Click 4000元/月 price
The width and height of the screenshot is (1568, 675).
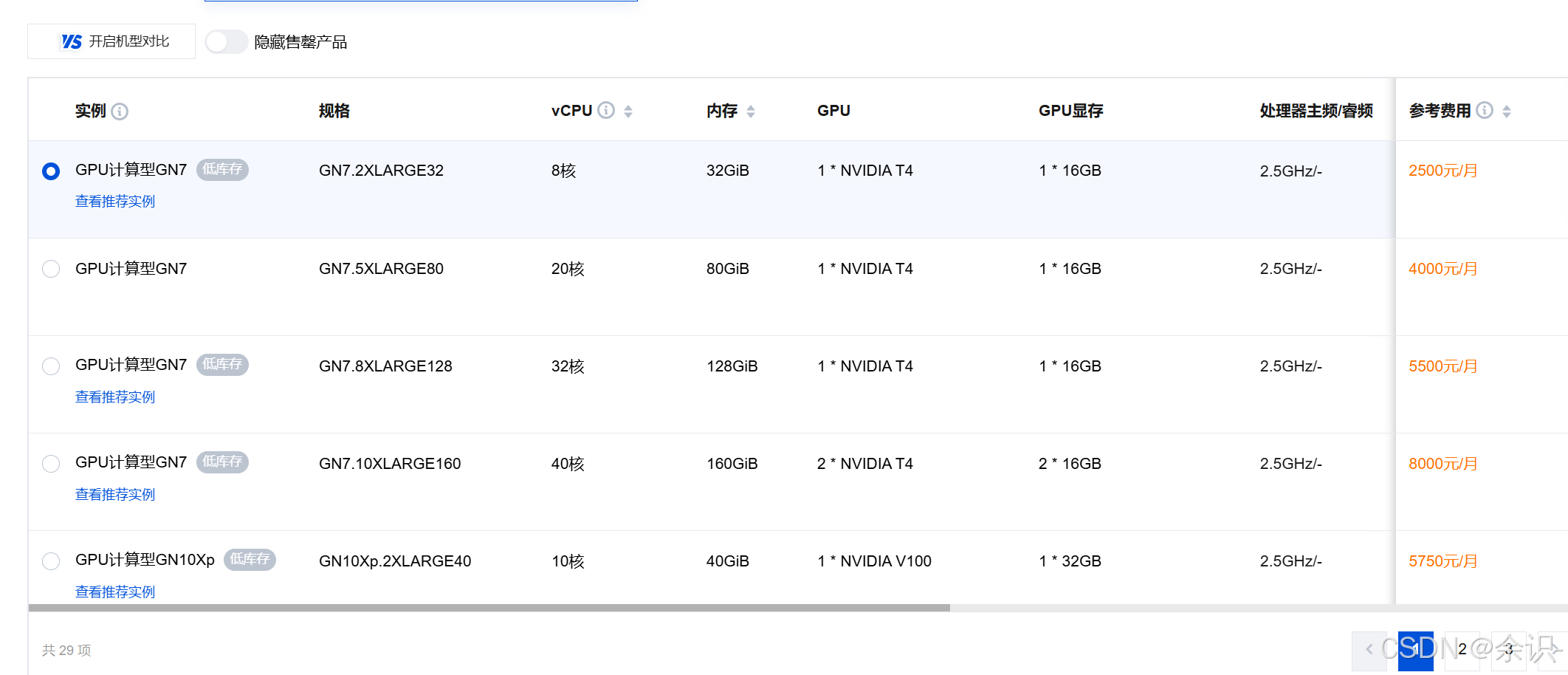[1443, 269]
